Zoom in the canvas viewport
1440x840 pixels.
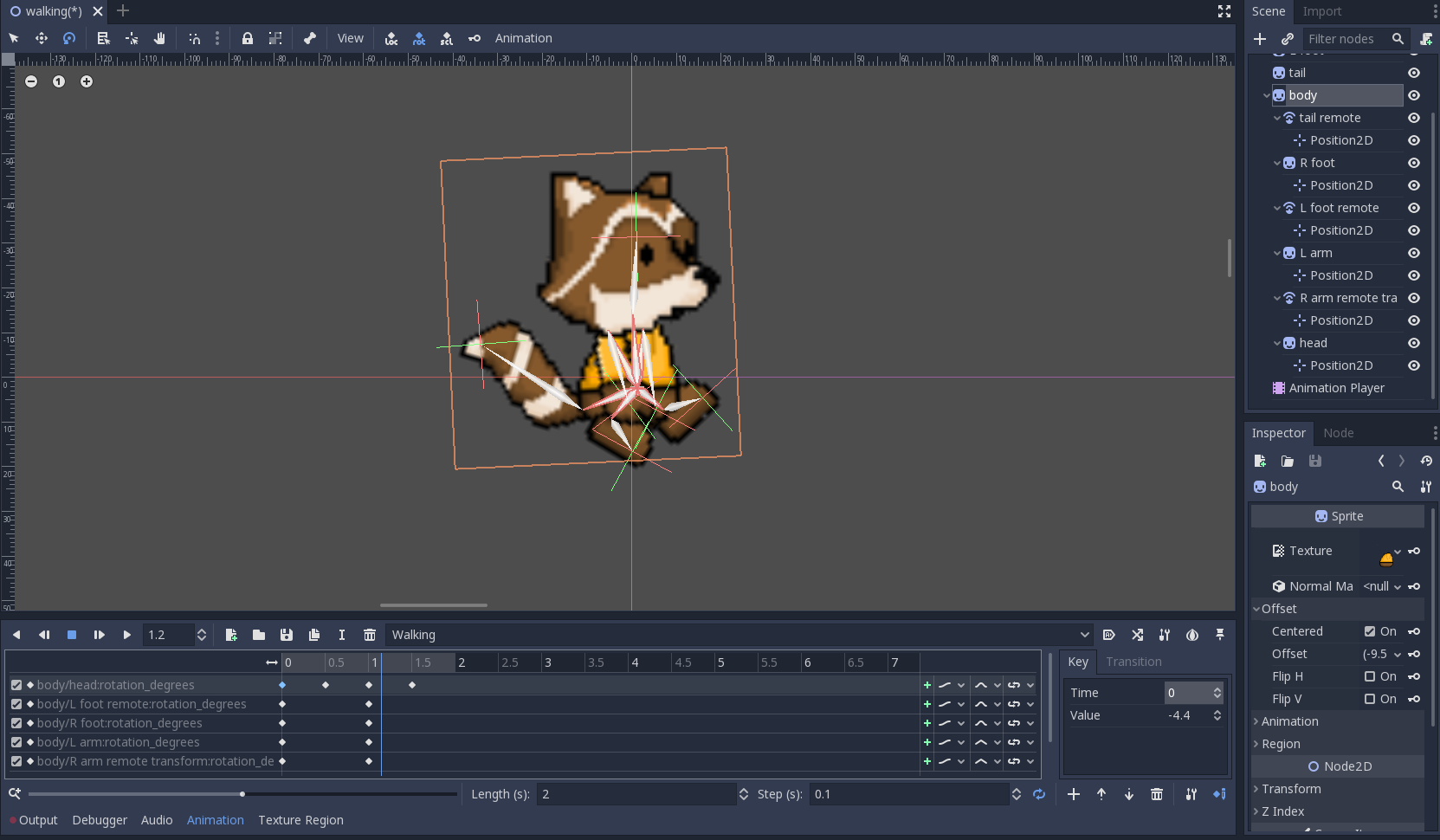(x=87, y=81)
